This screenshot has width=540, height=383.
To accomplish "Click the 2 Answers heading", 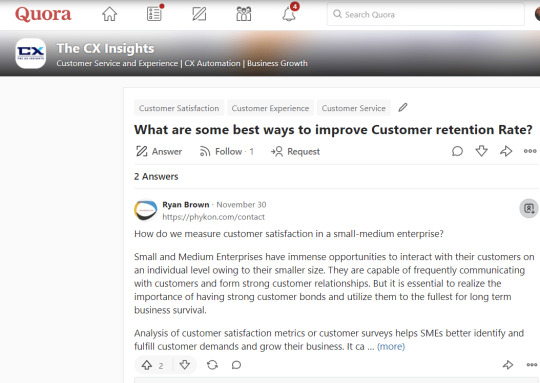I will point(156,176).
